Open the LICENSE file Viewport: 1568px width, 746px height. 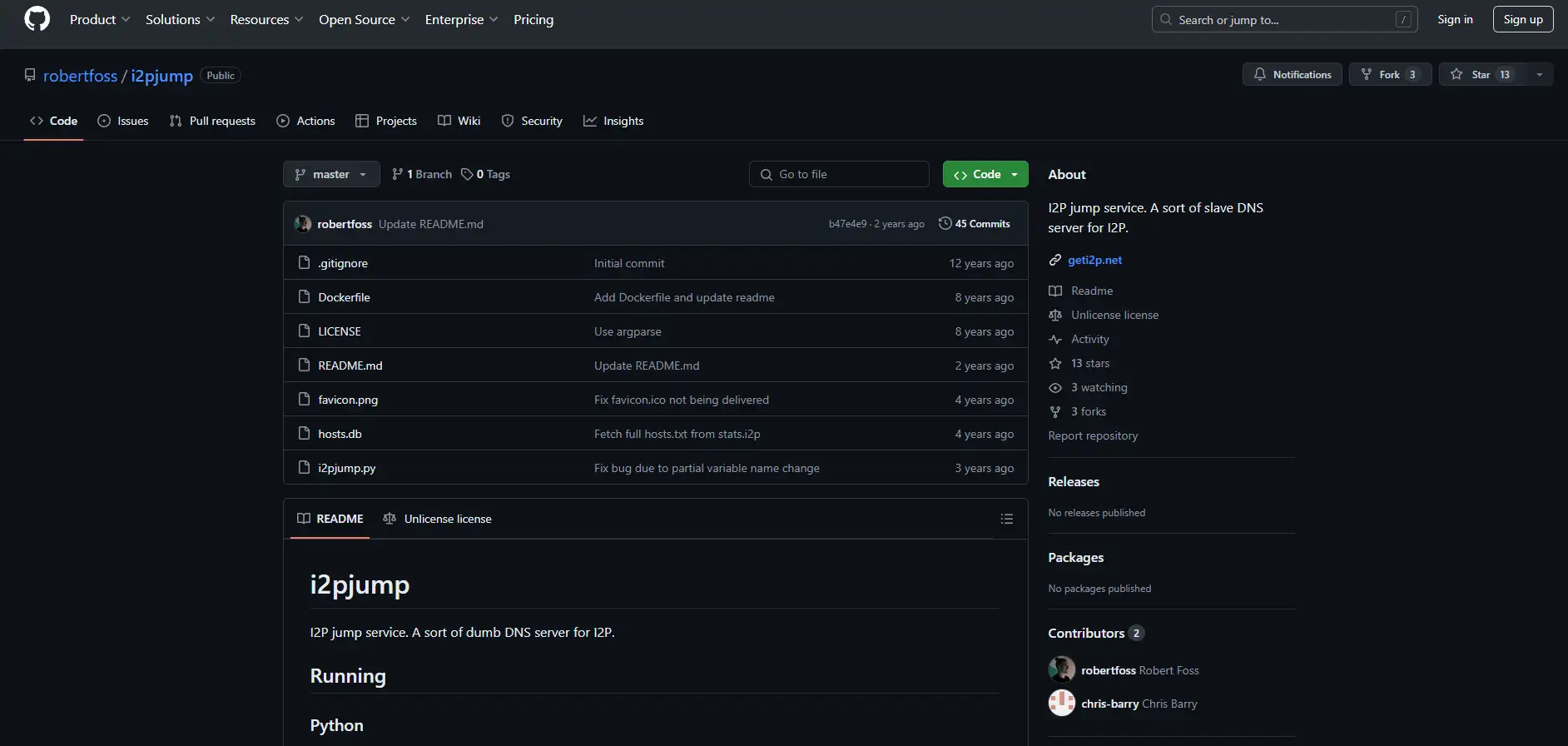pyautogui.click(x=340, y=331)
